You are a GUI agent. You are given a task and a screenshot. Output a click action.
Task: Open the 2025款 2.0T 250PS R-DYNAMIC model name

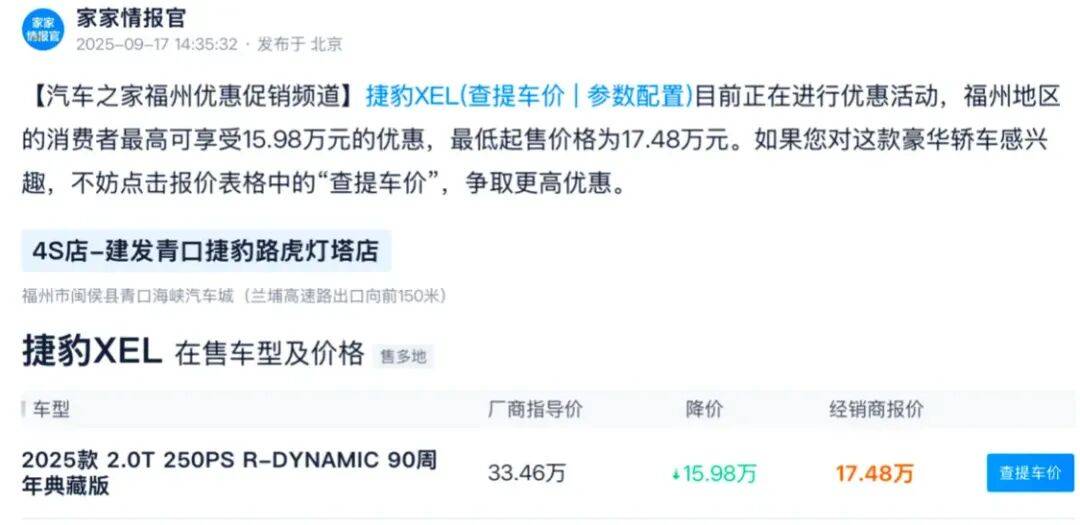229,473
